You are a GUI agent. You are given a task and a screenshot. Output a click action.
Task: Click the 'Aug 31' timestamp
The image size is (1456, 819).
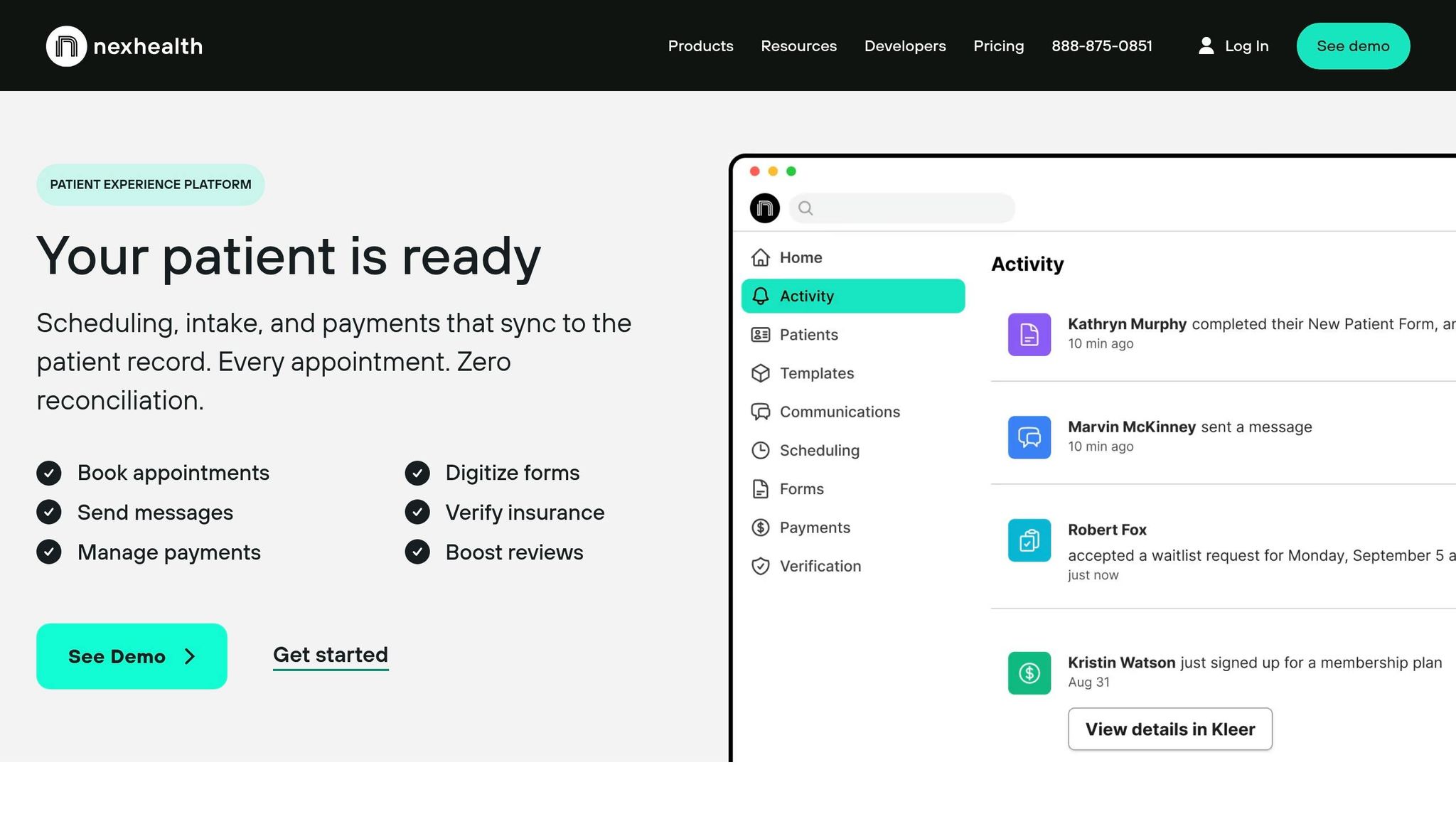(1088, 682)
